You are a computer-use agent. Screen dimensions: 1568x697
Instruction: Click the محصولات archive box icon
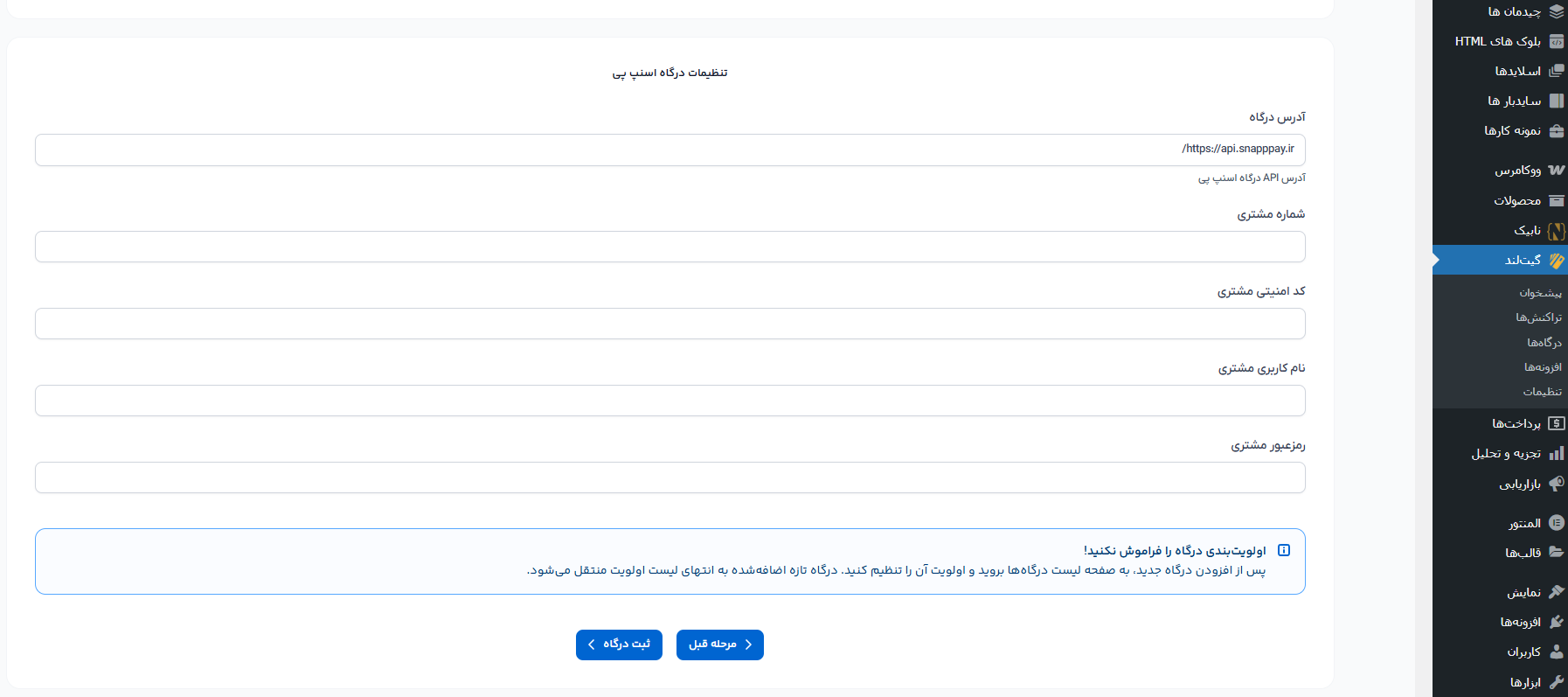coord(1556,200)
